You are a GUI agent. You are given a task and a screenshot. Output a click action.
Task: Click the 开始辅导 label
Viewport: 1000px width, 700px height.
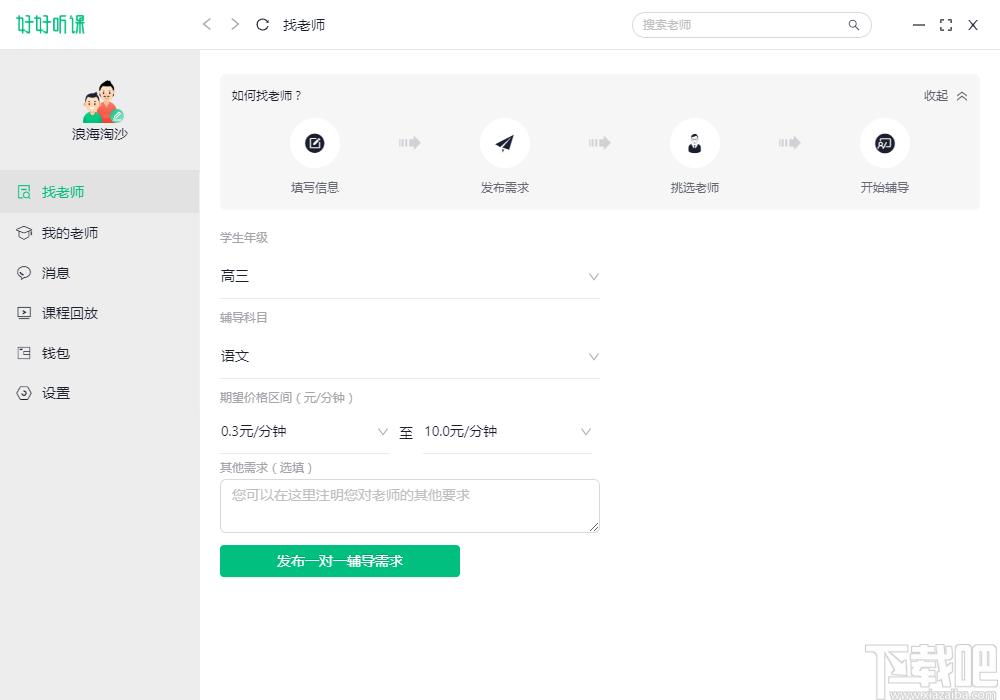(x=885, y=187)
